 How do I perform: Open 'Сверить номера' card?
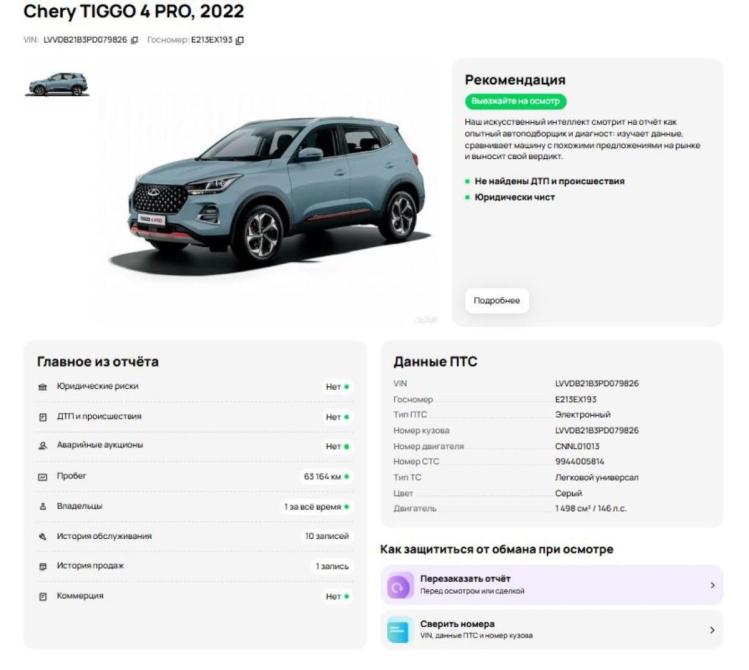click(552, 630)
